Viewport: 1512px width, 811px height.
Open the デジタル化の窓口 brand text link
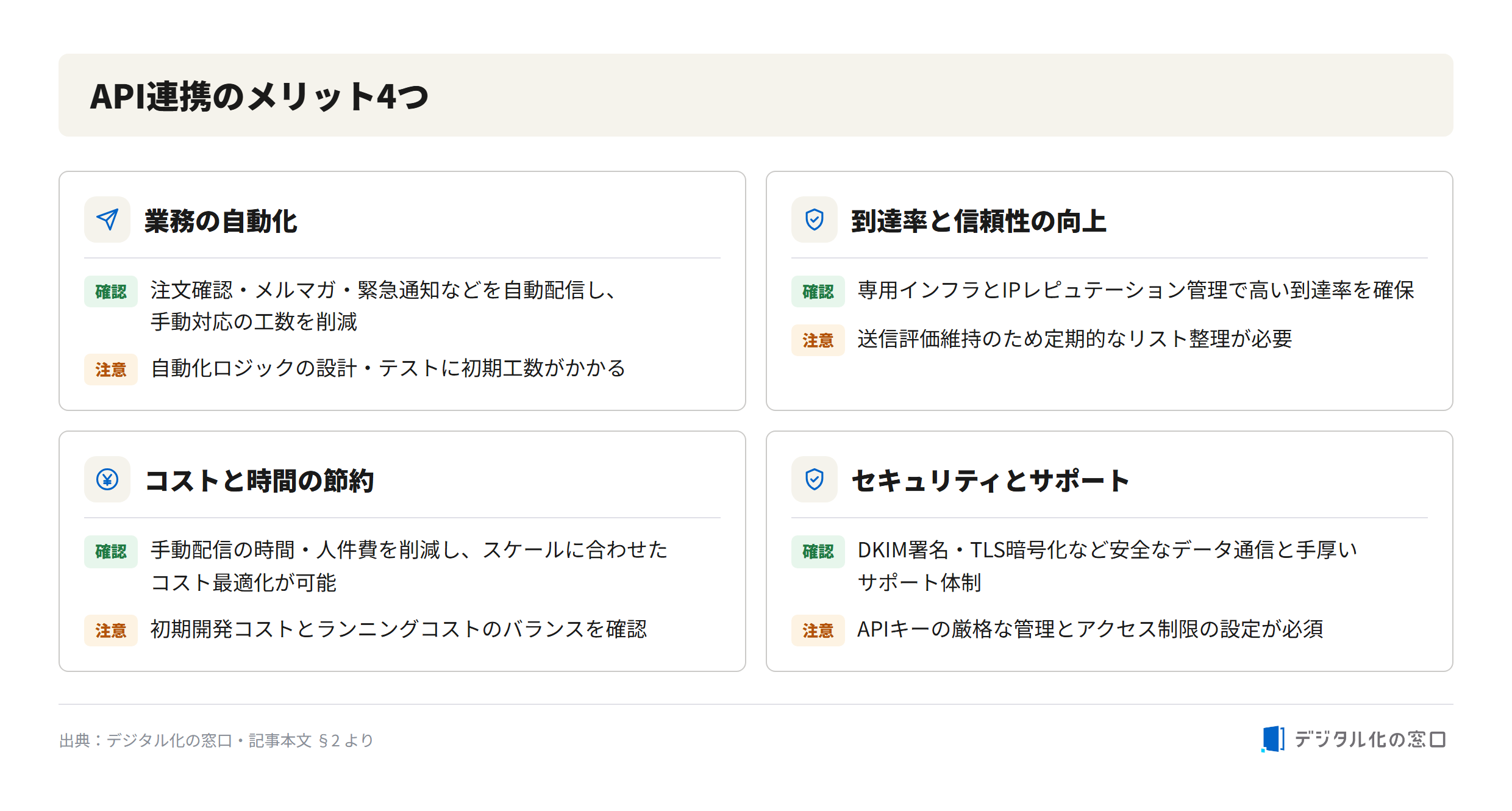[x=1369, y=740]
